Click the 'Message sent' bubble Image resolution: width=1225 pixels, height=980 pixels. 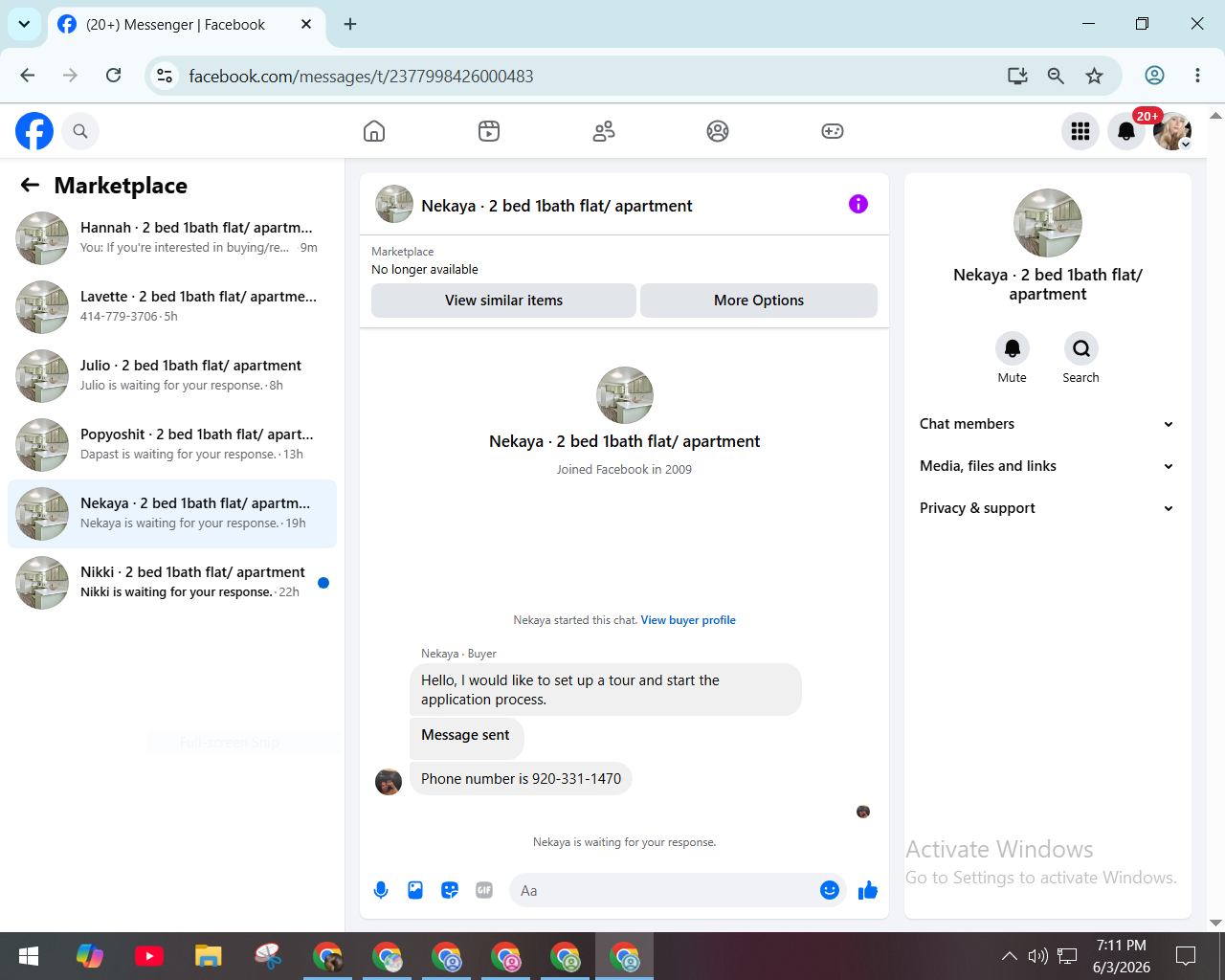click(466, 737)
